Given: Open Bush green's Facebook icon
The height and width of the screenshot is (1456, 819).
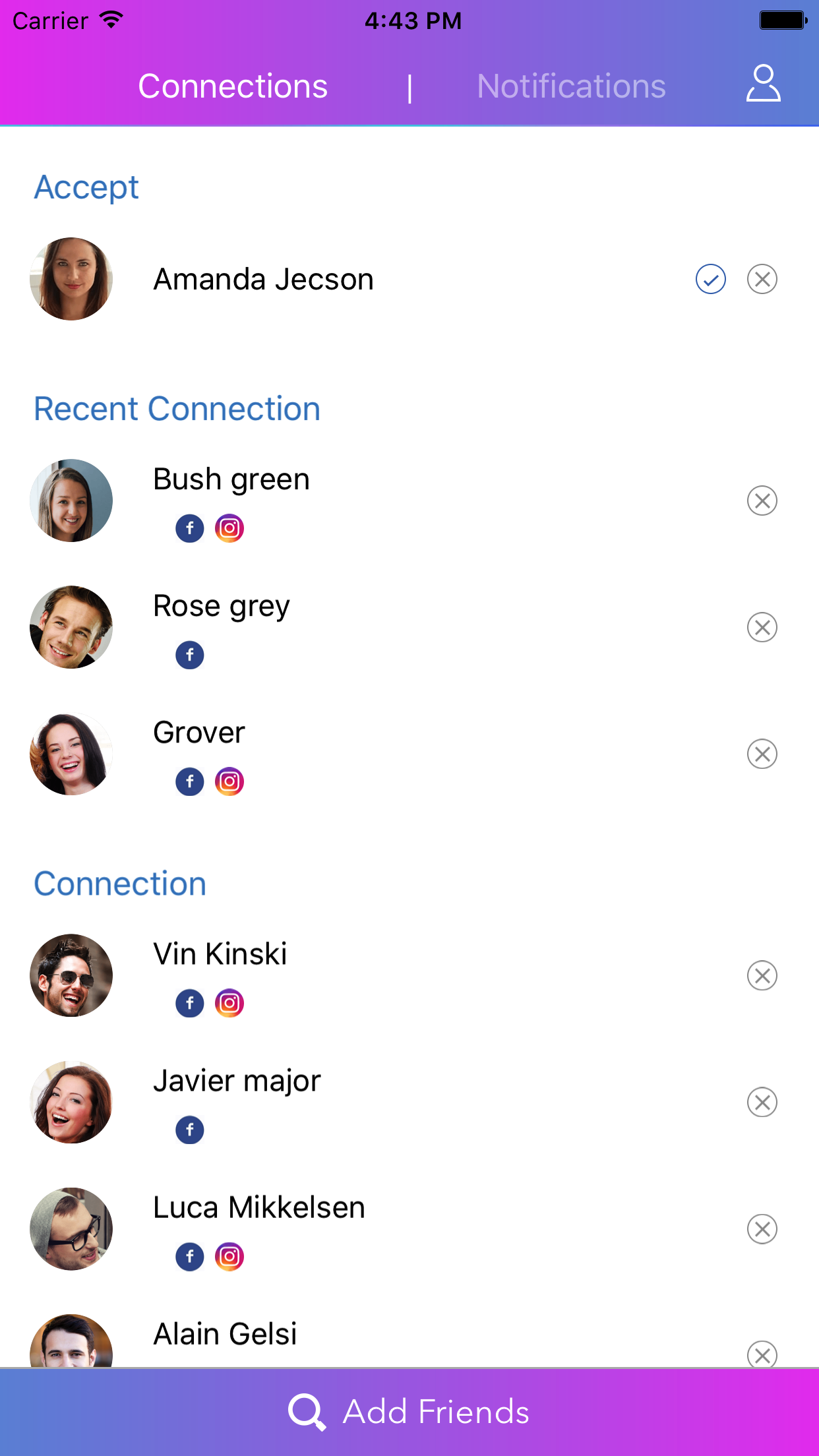Looking at the screenshot, I should [x=190, y=528].
